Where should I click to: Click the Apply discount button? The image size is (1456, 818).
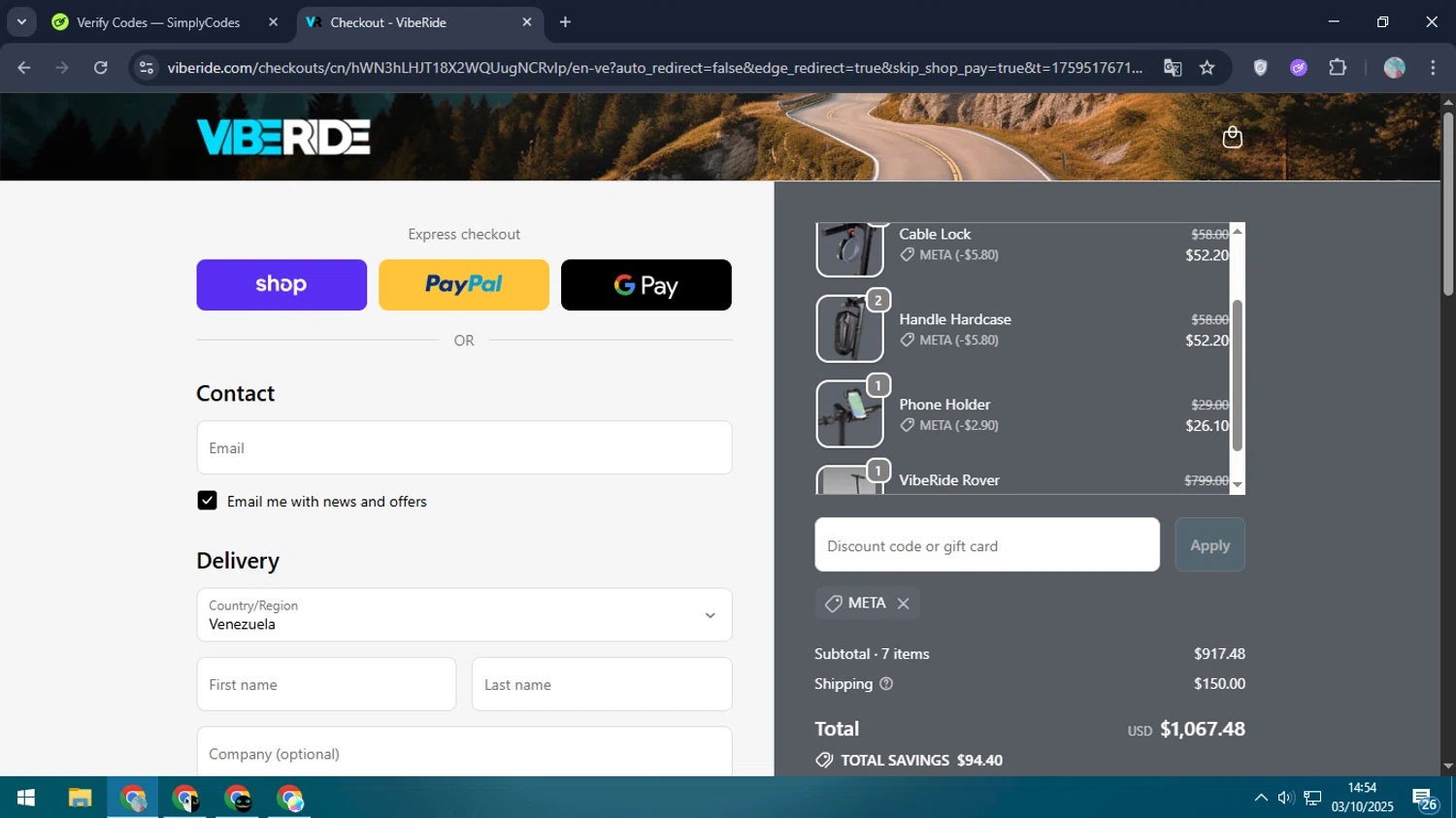click(1209, 545)
